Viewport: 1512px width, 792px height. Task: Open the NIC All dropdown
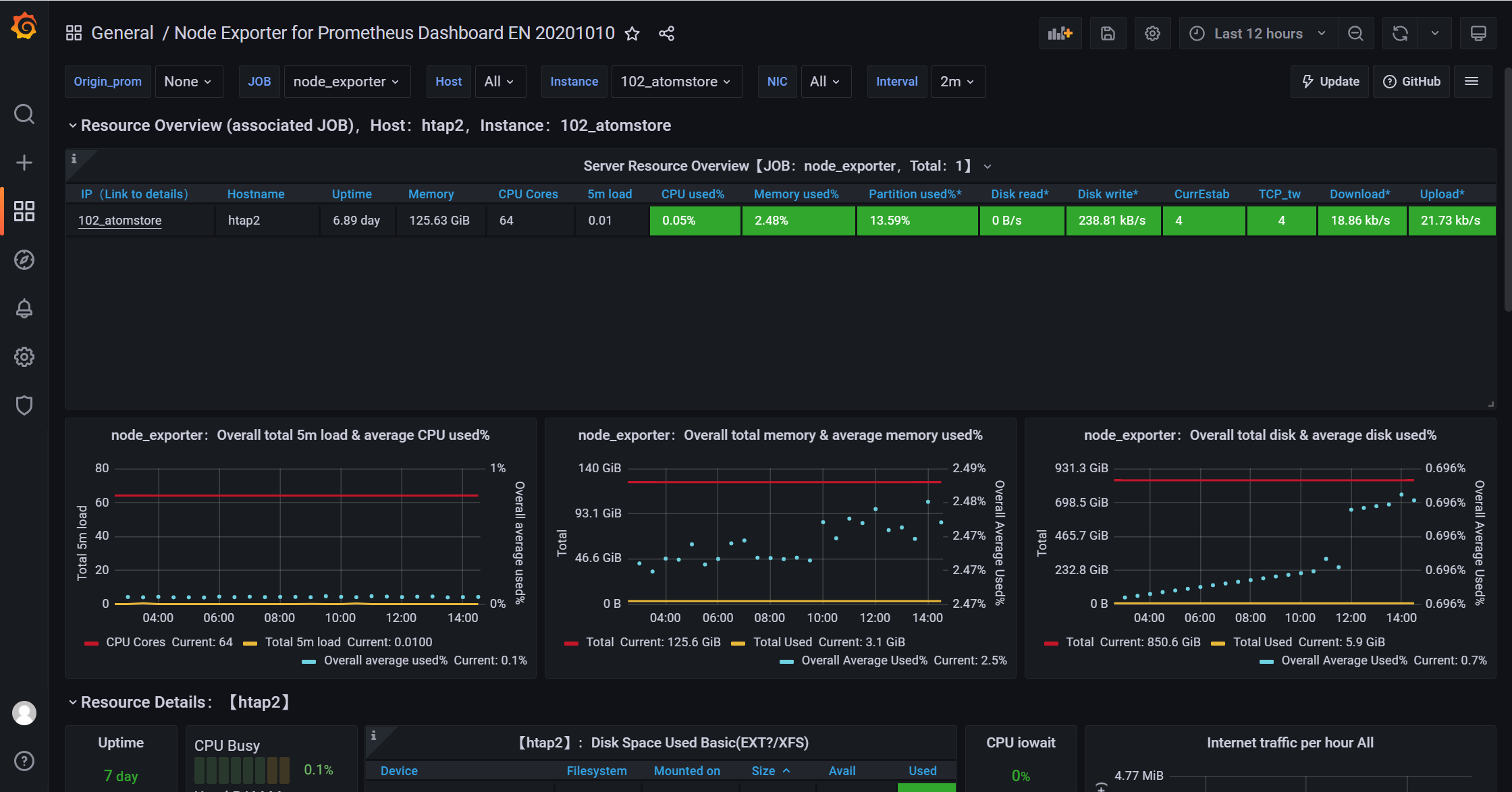[825, 82]
